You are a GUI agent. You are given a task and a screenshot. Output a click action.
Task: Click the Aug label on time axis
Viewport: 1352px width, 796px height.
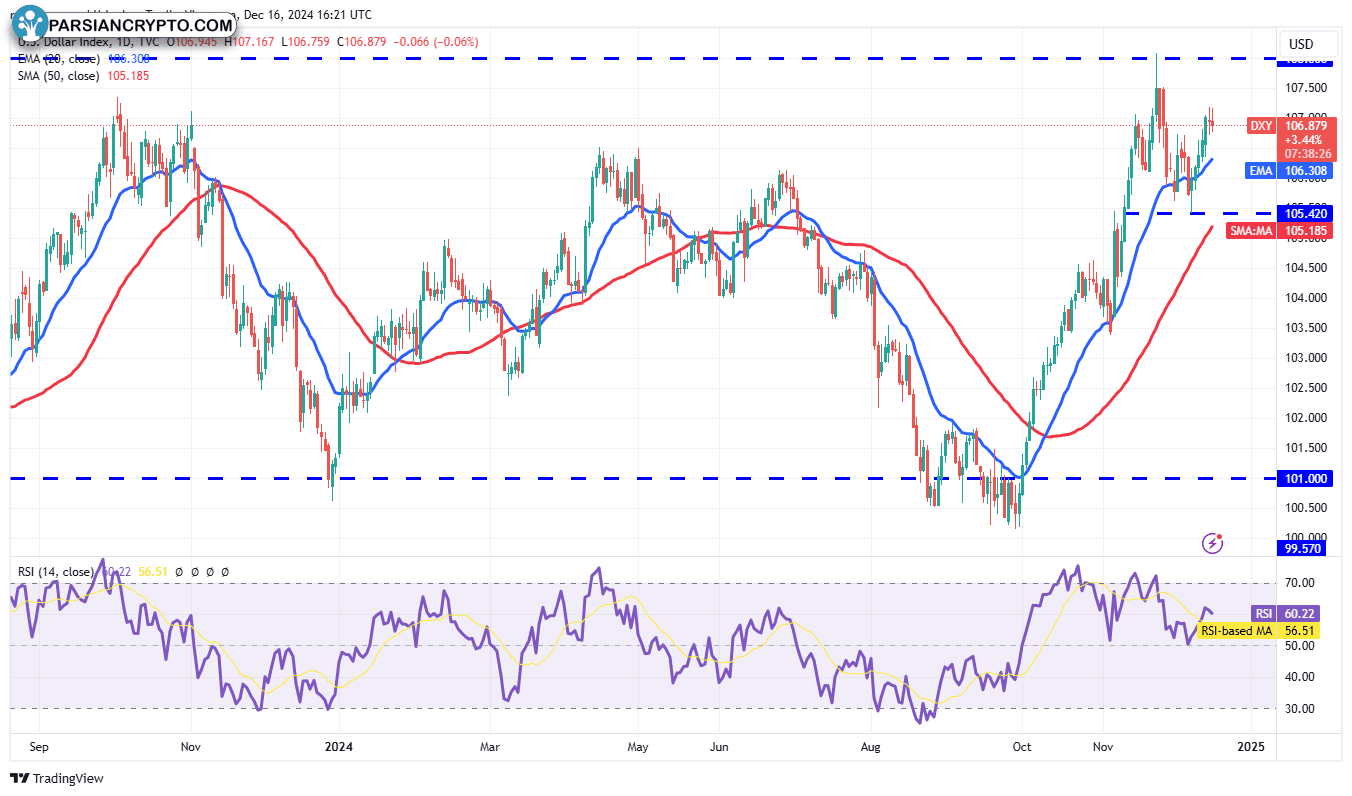point(870,747)
